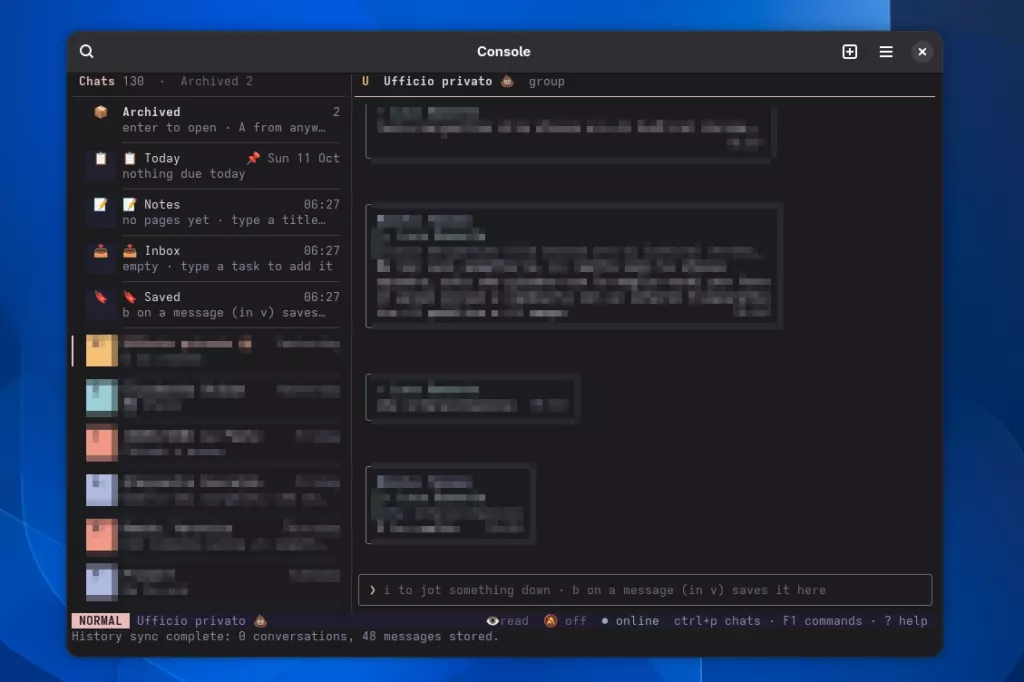1024x682 pixels.
Task: Click the online status indicator
Action: (630, 621)
